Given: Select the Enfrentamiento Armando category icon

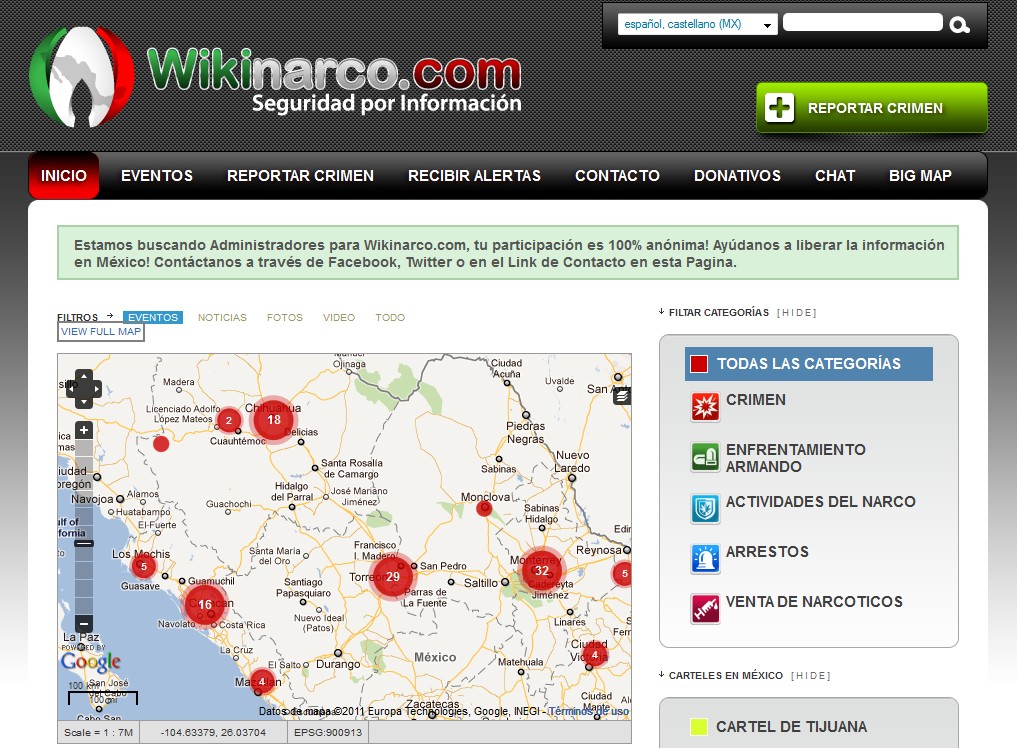Looking at the screenshot, I should pos(705,457).
